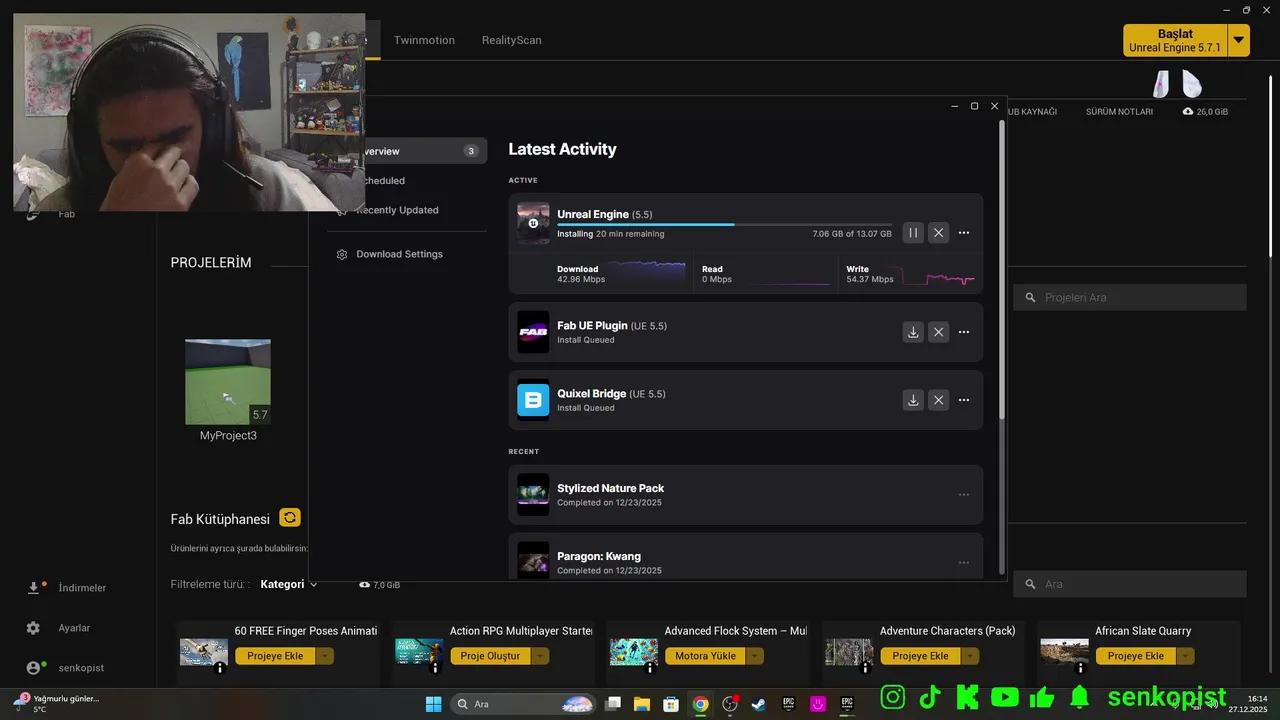Click the 26,0 GiB engine size label
1280x720 pixels.
1205,112
